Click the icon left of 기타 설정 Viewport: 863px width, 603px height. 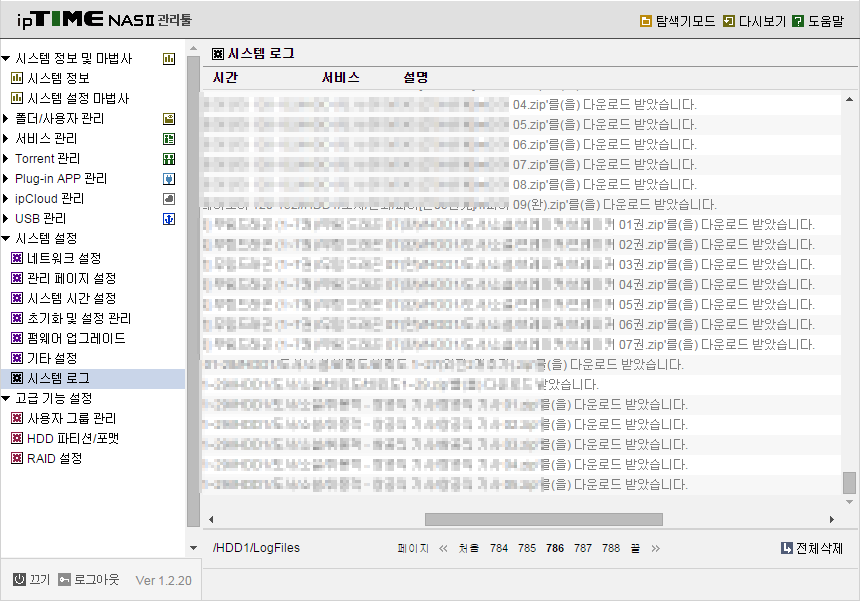point(17,358)
